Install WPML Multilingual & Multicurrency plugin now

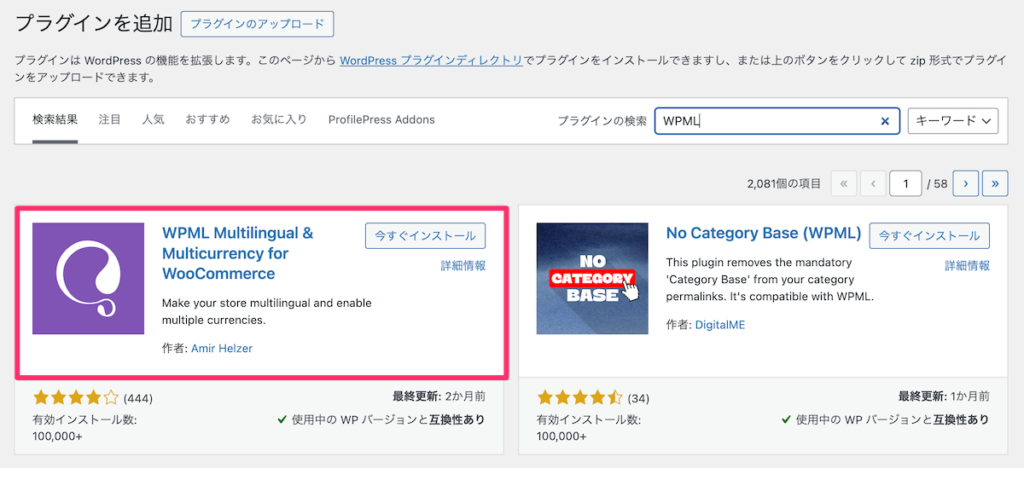tap(425, 236)
